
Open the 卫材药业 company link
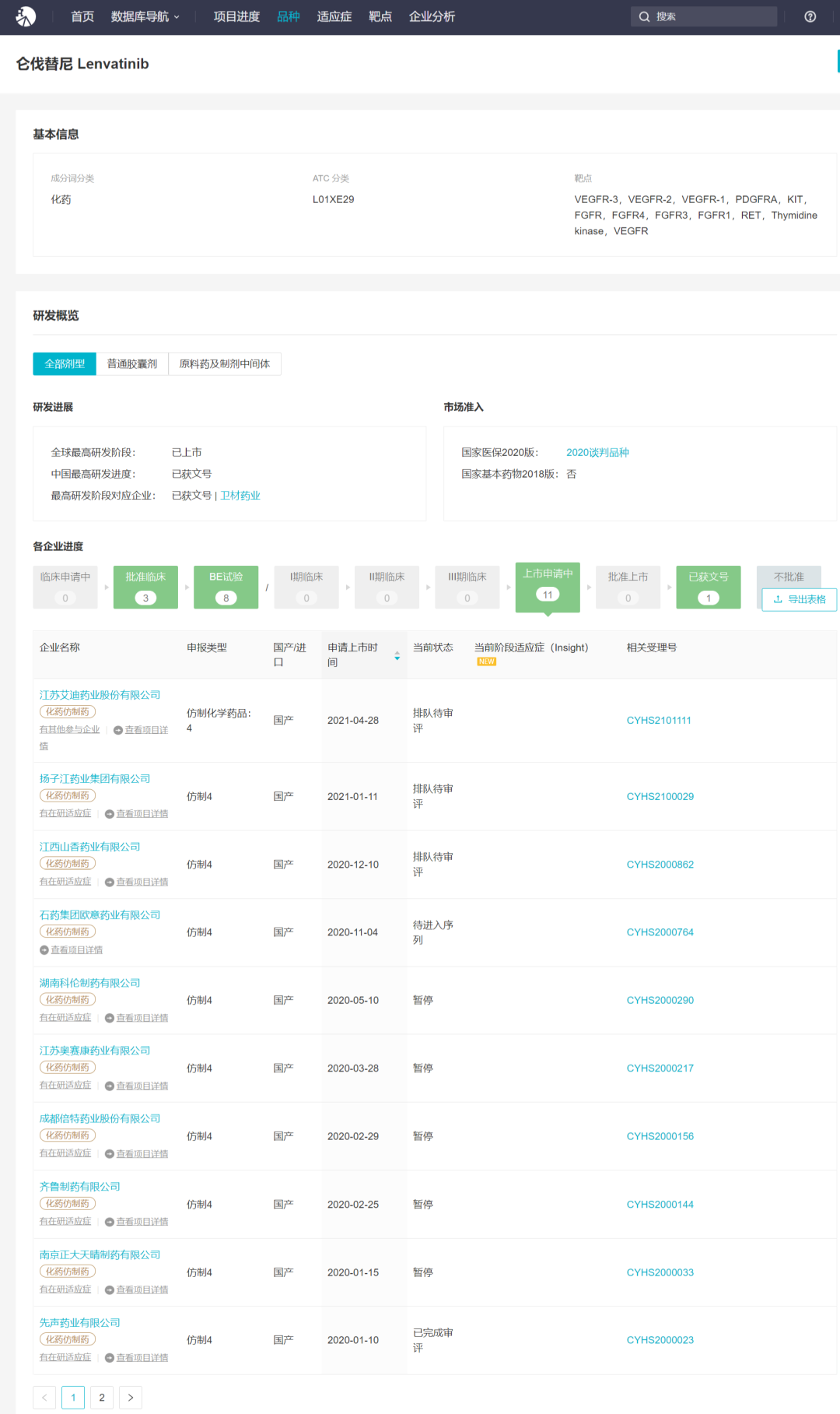click(x=240, y=496)
